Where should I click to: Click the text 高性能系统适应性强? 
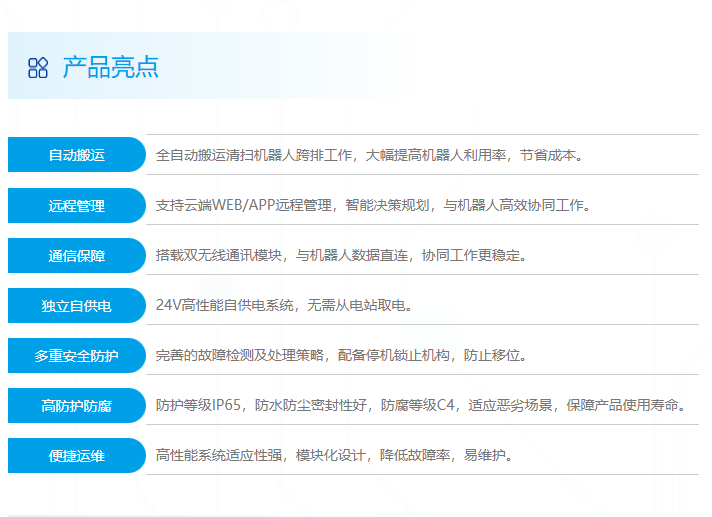pyautogui.click(x=220, y=455)
